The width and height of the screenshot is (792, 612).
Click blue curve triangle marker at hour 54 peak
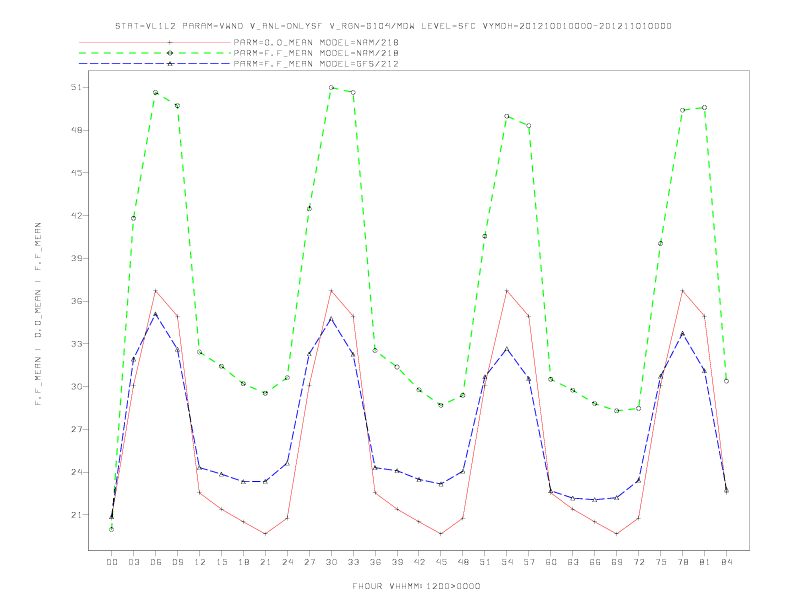(x=507, y=349)
